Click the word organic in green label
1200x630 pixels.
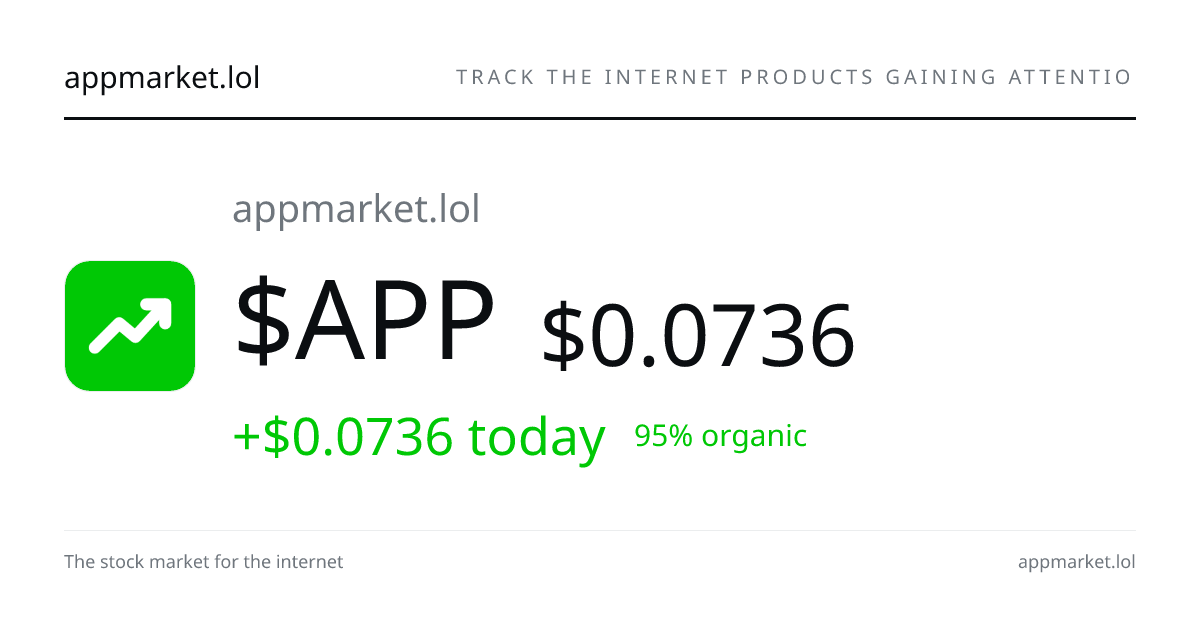point(754,437)
